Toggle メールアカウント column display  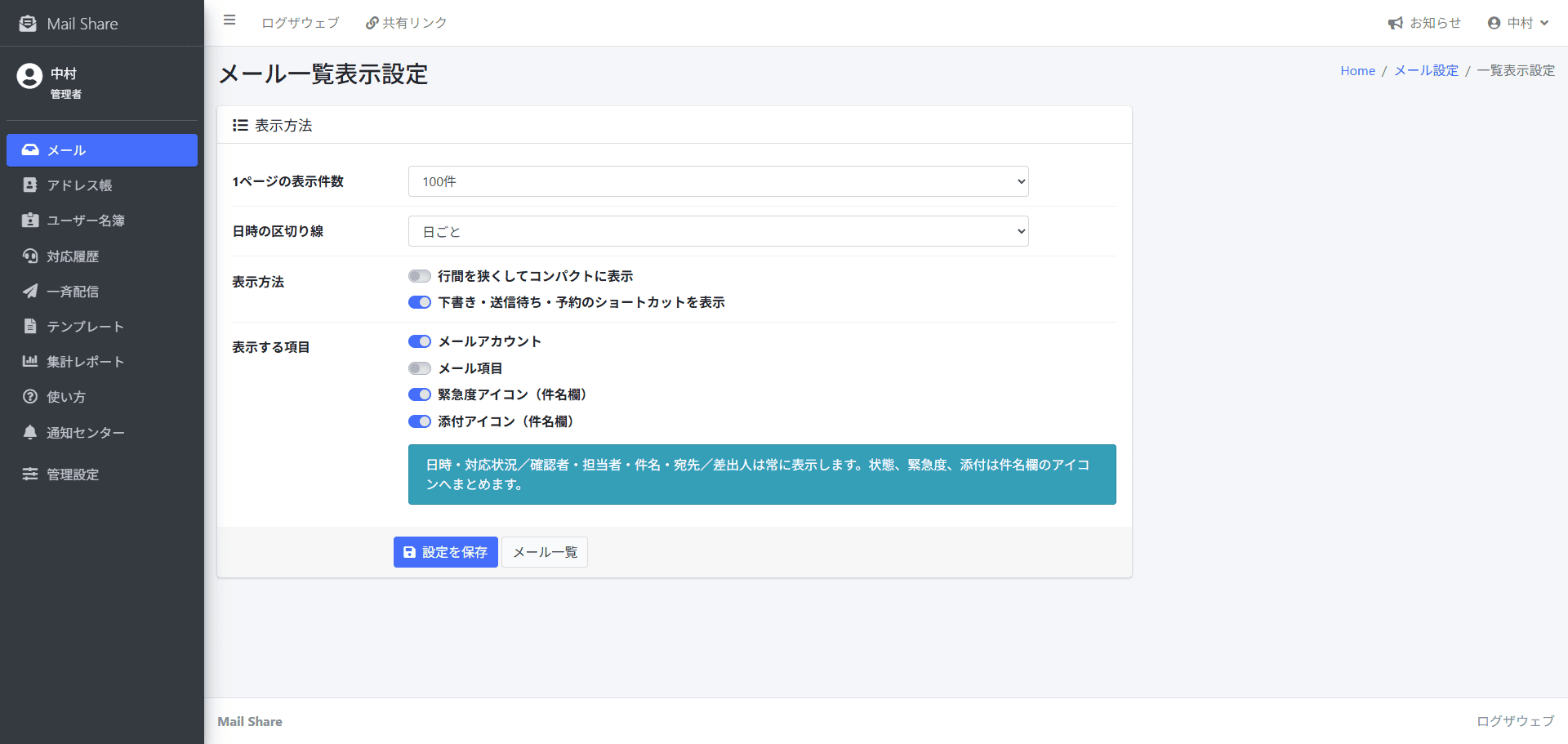pyautogui.click(x=420, y=342)
